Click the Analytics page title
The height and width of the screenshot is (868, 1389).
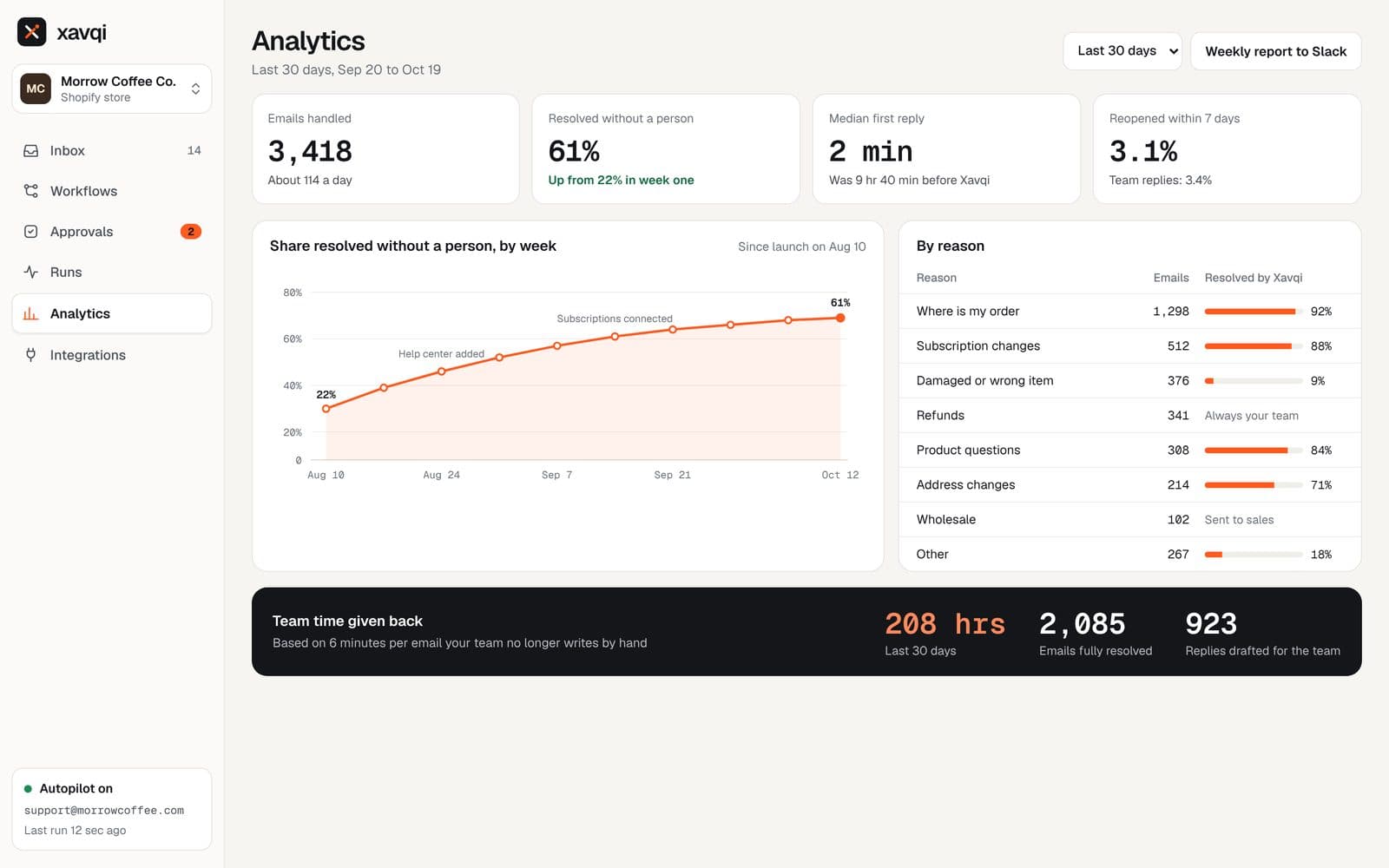[x=308, y=41]
